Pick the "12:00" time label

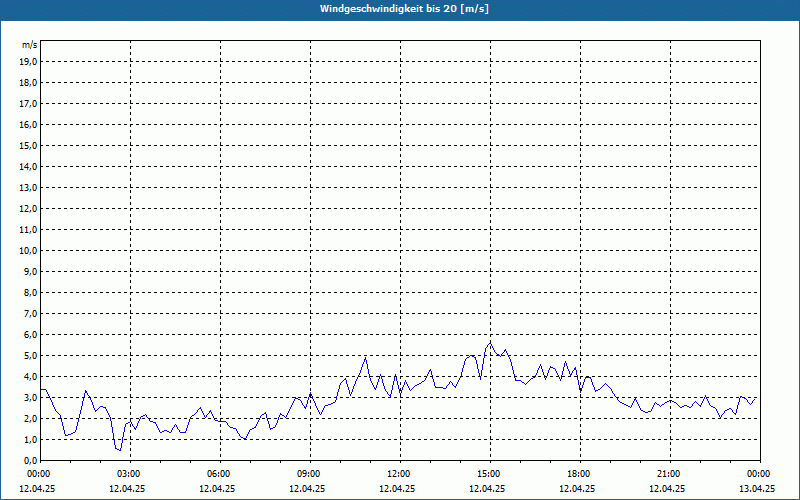pos(400,474)
